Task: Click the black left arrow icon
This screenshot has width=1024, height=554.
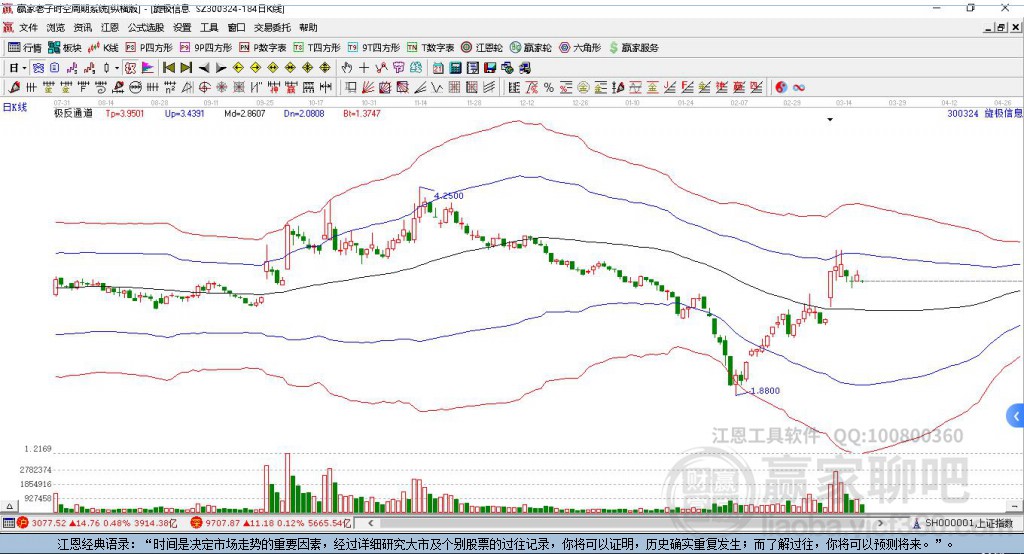Action: [204, 68]
